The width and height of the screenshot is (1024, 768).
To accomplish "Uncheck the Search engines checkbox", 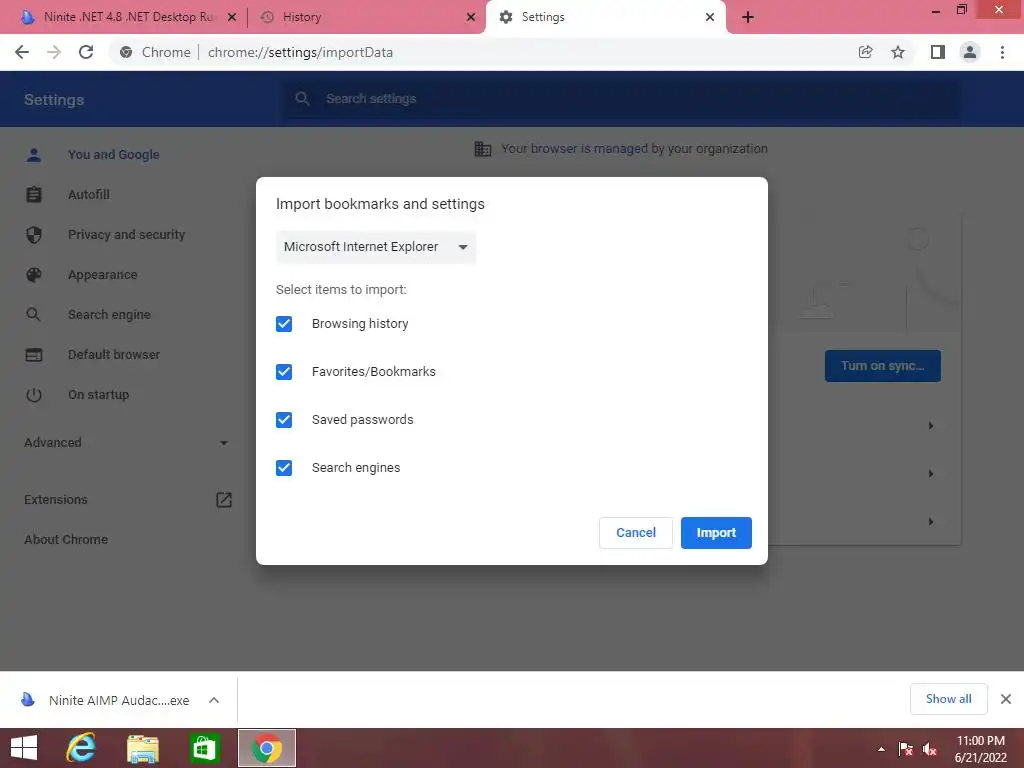I will click(x=284, y=468).
